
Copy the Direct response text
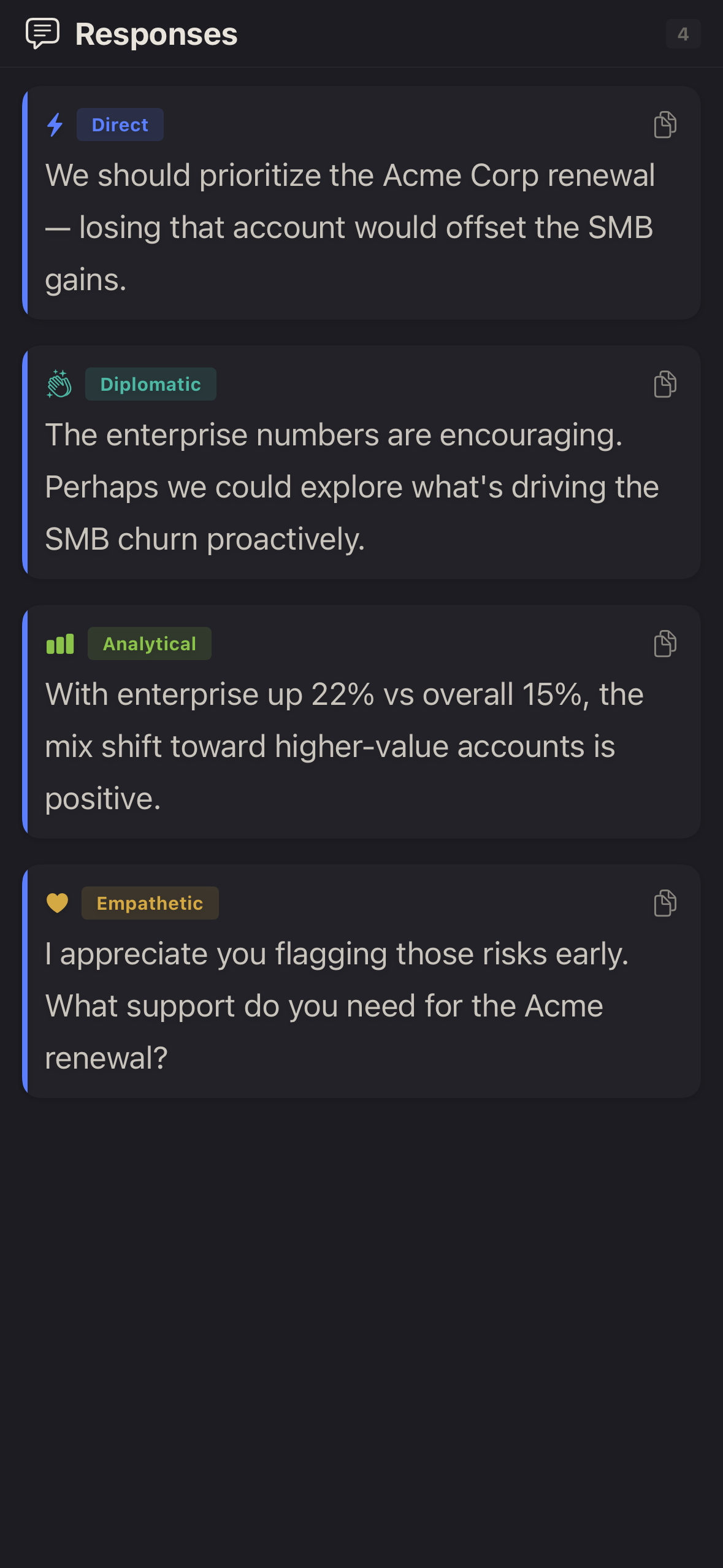click(665, 125)
